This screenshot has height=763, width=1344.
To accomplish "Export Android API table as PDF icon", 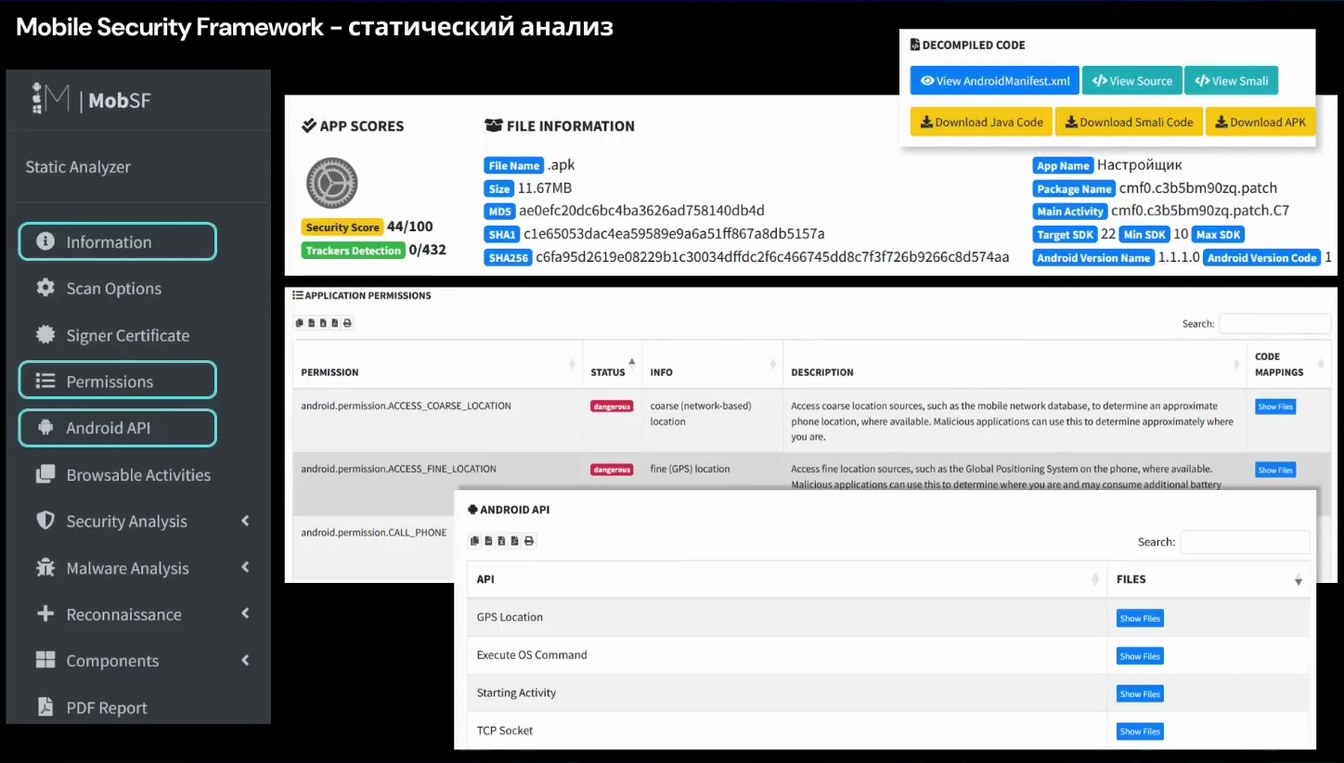I will coord(514,541).
